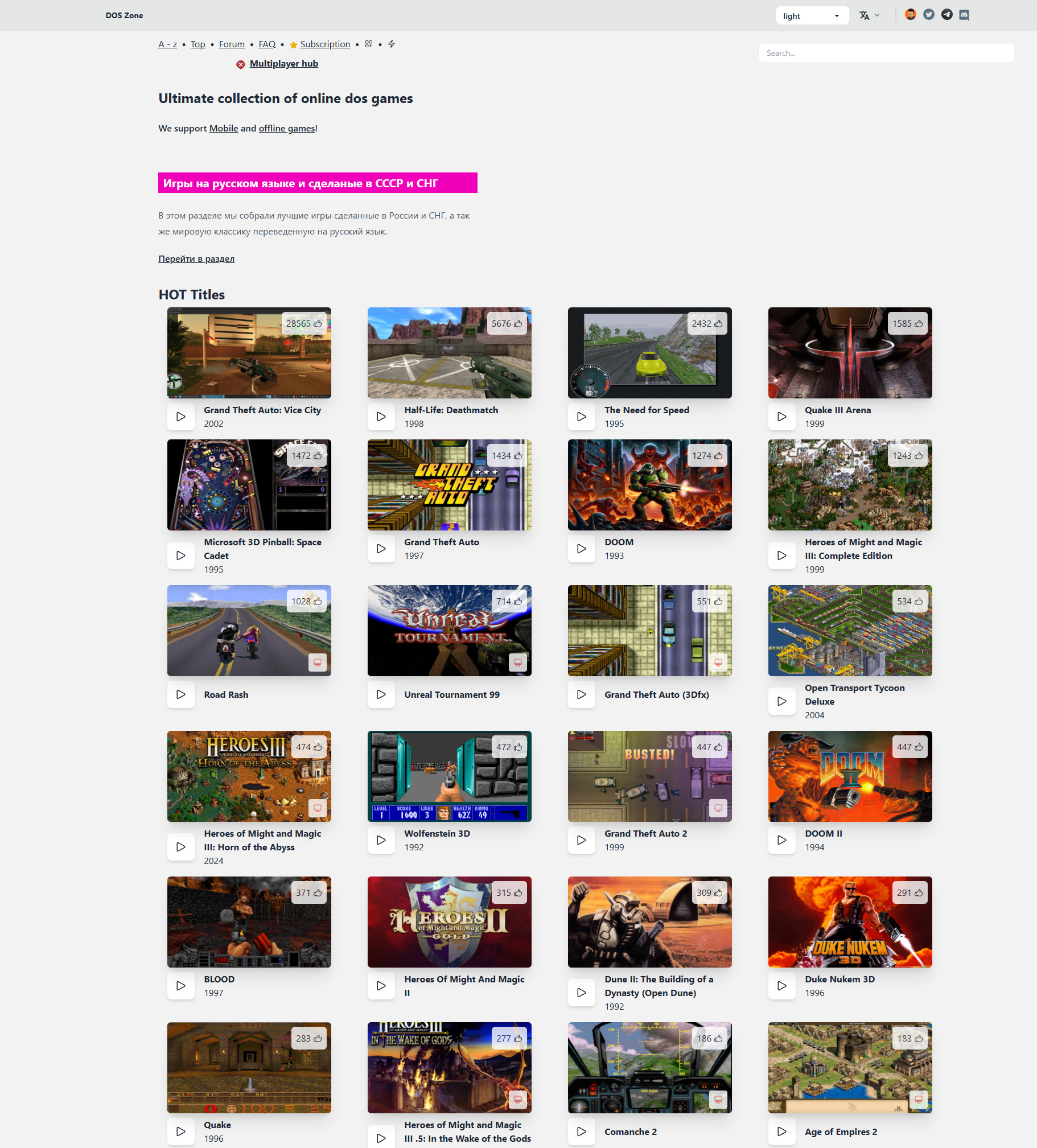Open the Wolfenstein 3D thumbnail image
Image resolution: width=1037 pixels, height=1148 pixels.
(x=449, y=777)
